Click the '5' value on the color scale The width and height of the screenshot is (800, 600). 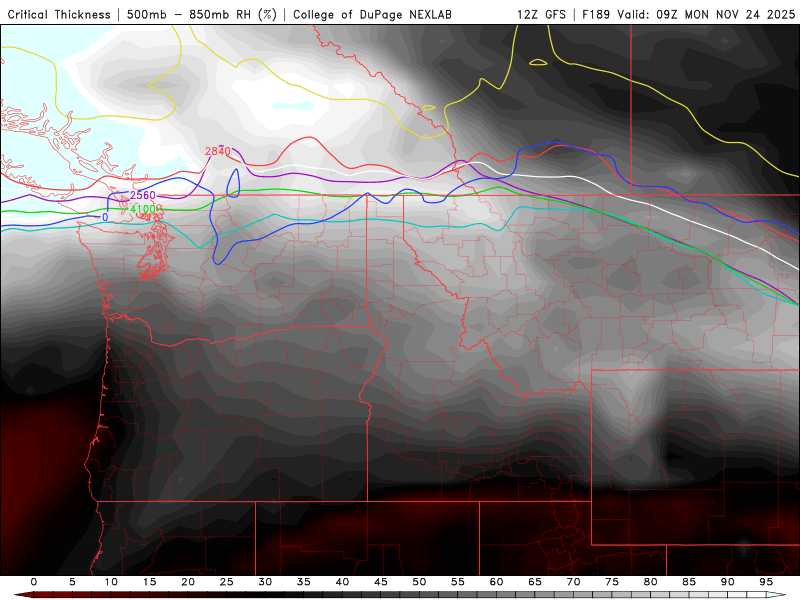coord(72,582)
